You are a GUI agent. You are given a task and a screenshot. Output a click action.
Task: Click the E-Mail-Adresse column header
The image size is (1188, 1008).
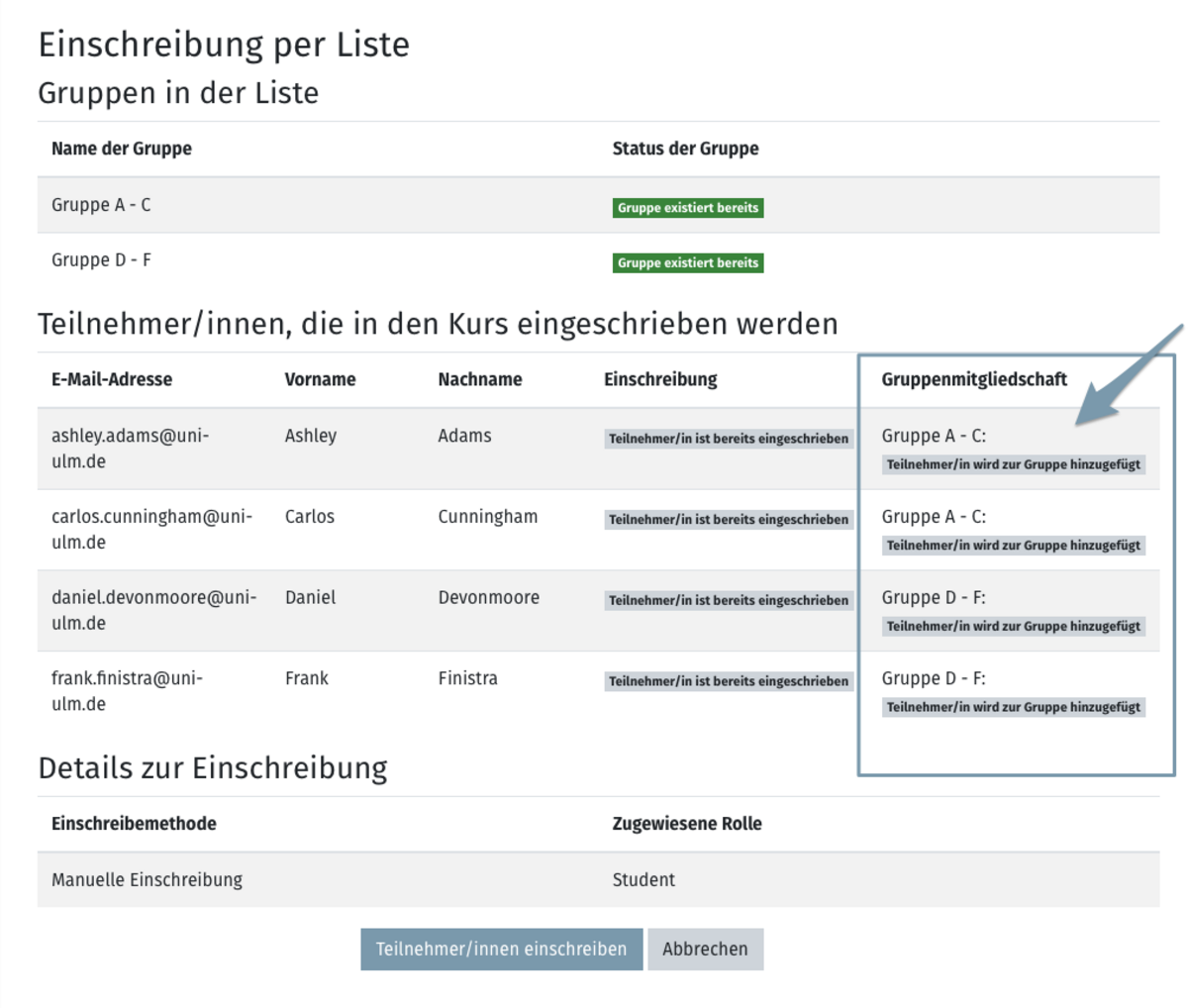(112, 379)
